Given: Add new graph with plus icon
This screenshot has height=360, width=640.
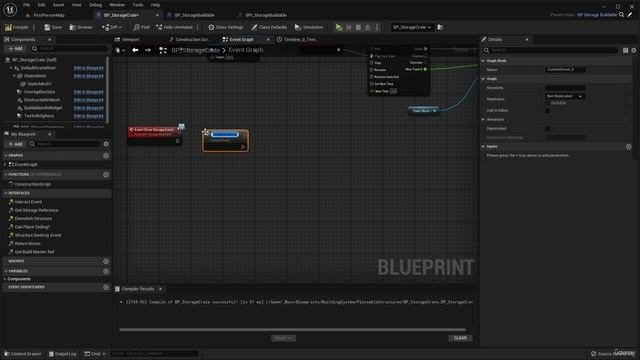Looking at the screenshot, I should point(106,156).
